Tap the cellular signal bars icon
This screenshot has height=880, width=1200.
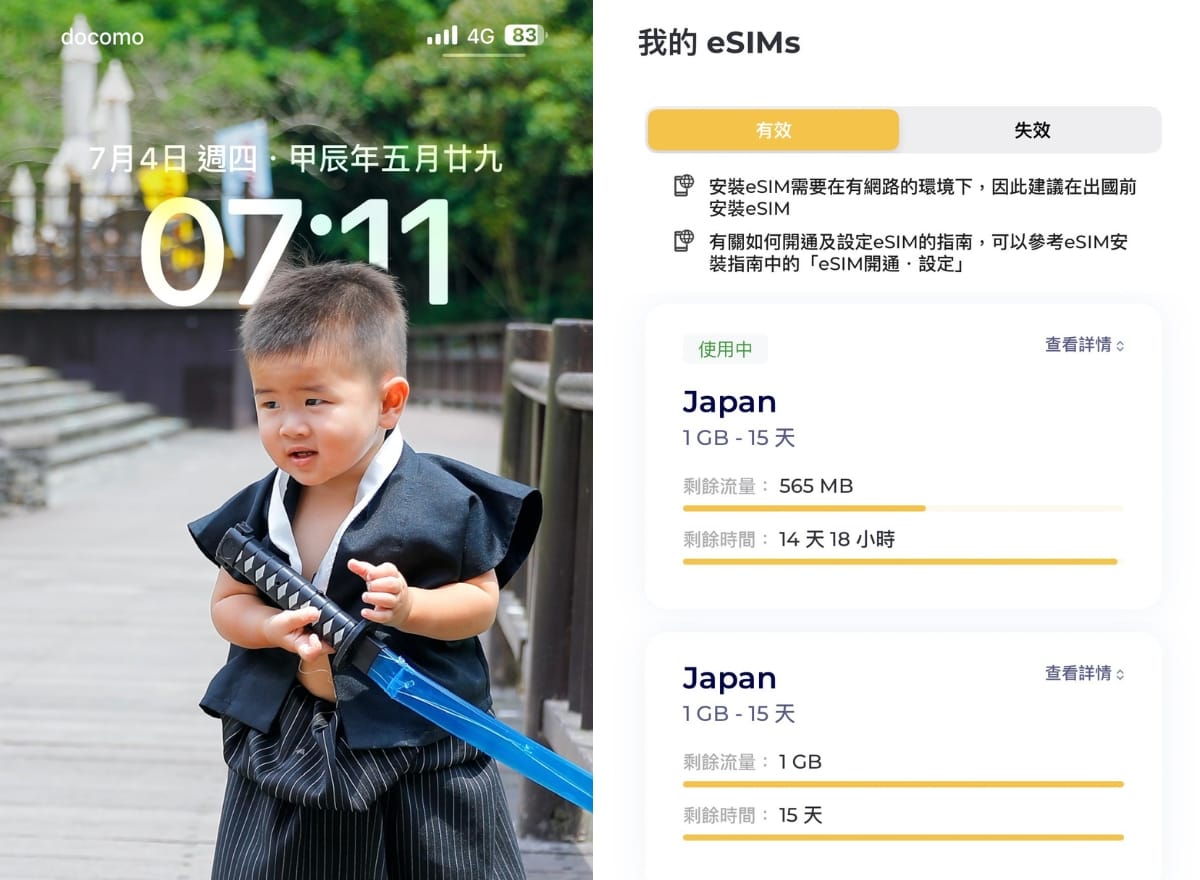click(442, 36)
